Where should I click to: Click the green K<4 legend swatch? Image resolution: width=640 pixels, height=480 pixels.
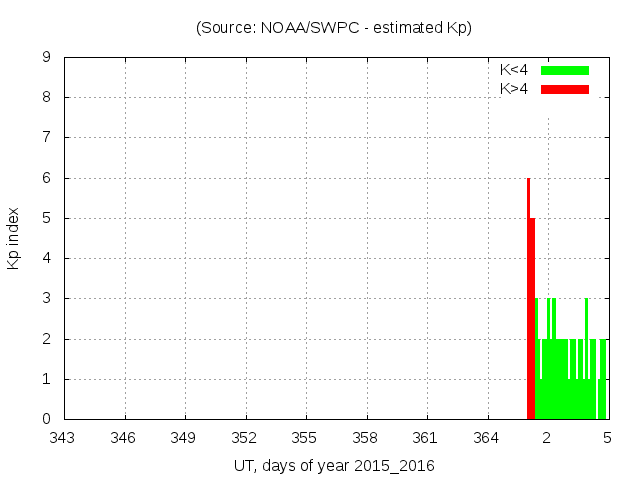tap(565, 70)
